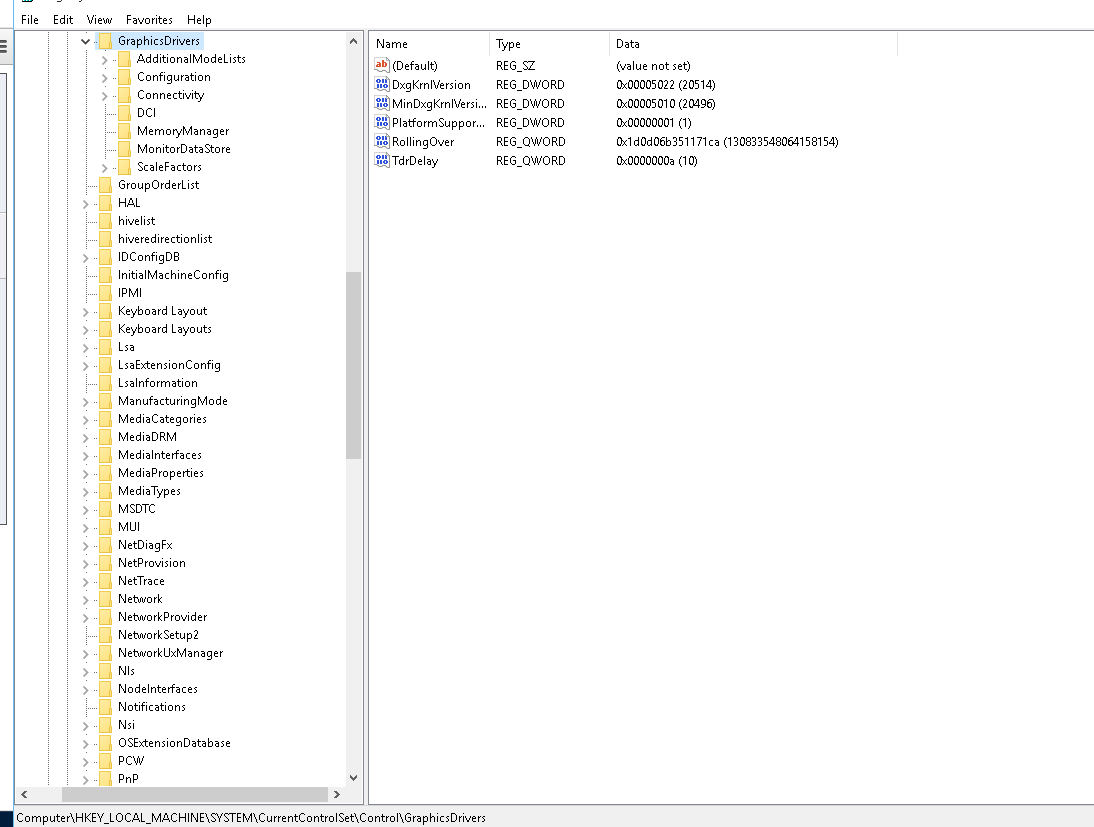1094x827 pixels.
Task: Select the NetDiagFx key
Action: coord(145,545)
